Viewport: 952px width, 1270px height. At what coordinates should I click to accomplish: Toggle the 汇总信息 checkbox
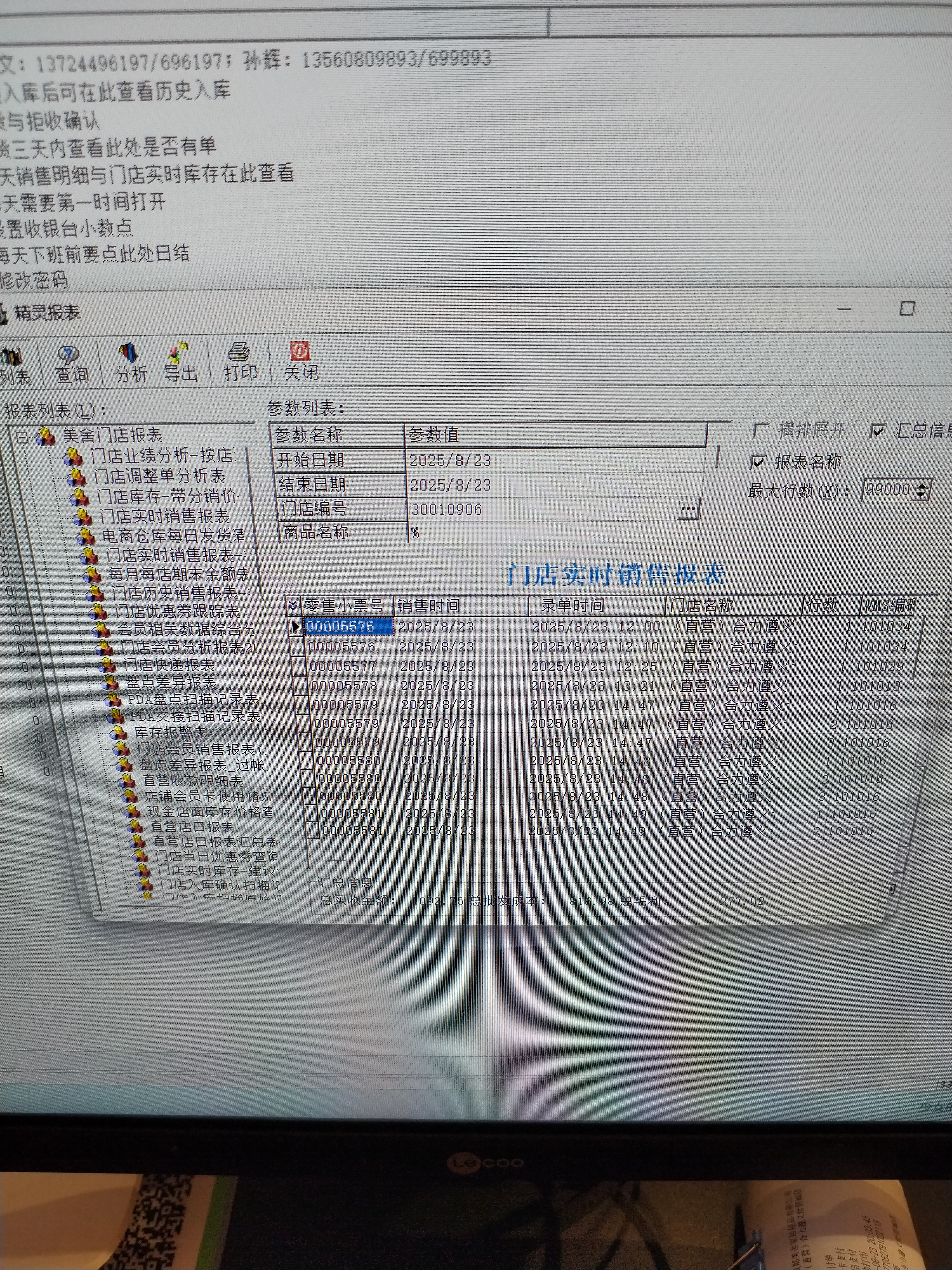[877, 431]
